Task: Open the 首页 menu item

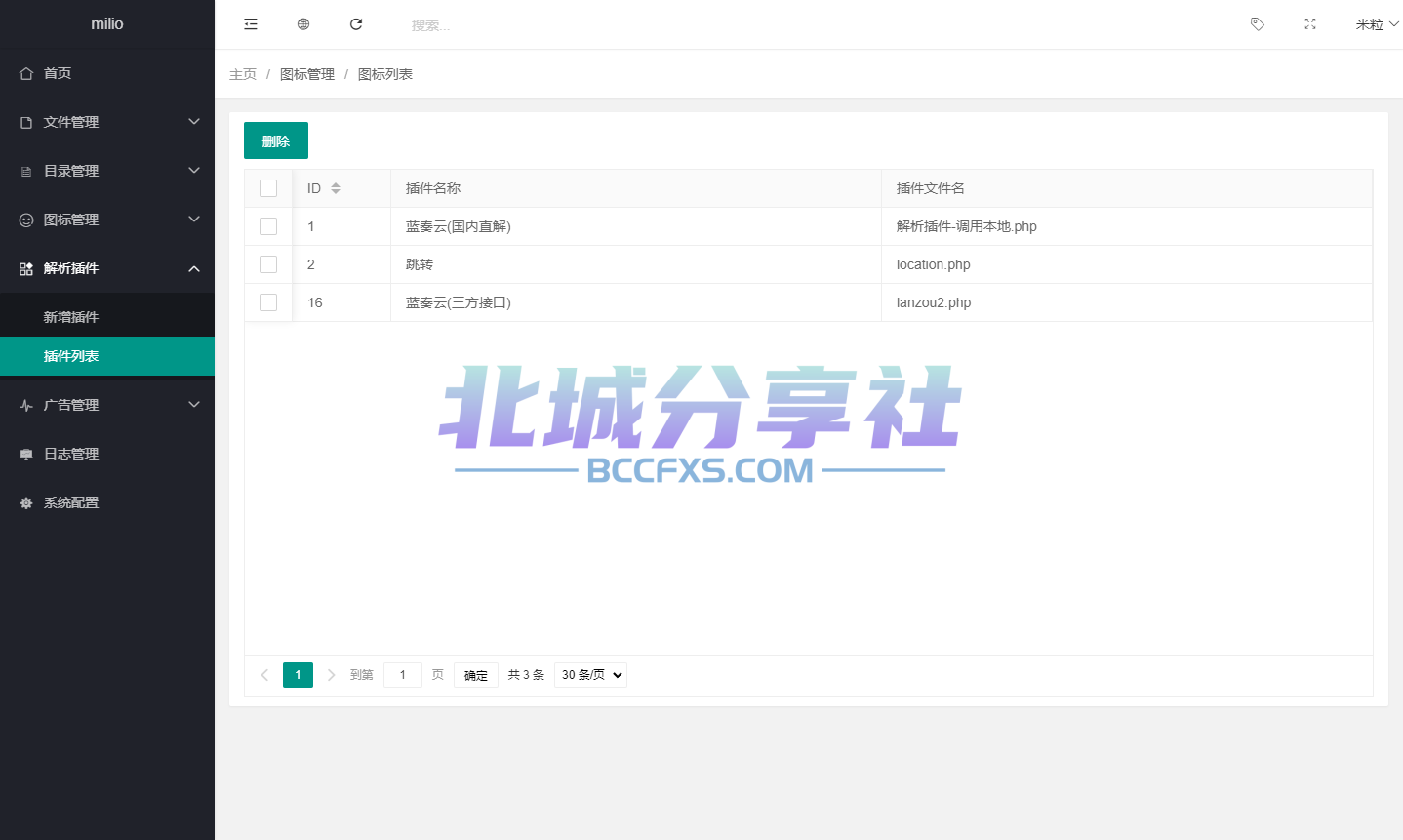Action: [107, 73]
